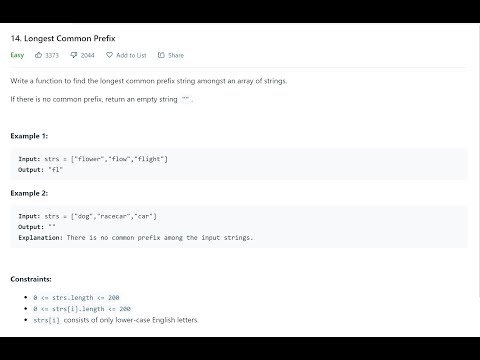Click the like count 3373
This screenshot has width=480, height=360.
pos(52,55)
